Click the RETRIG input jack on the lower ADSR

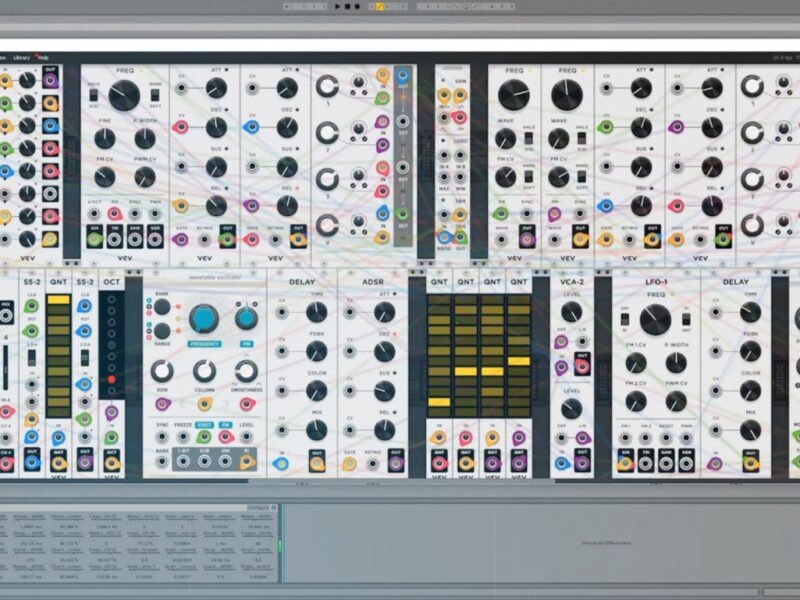(x=373, y=462)
